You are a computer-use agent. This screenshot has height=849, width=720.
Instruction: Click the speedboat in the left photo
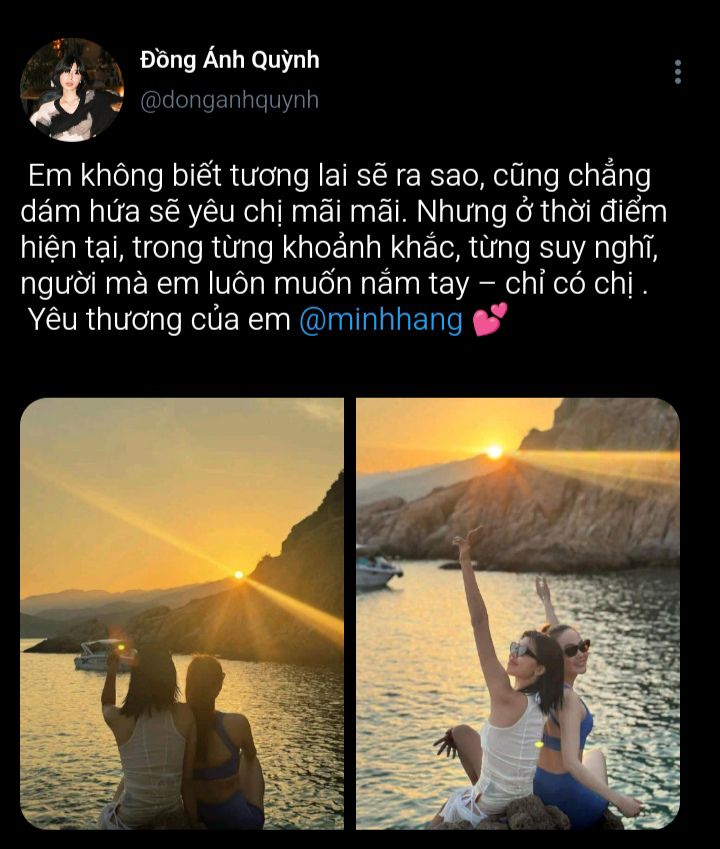(x=104, y=655)
